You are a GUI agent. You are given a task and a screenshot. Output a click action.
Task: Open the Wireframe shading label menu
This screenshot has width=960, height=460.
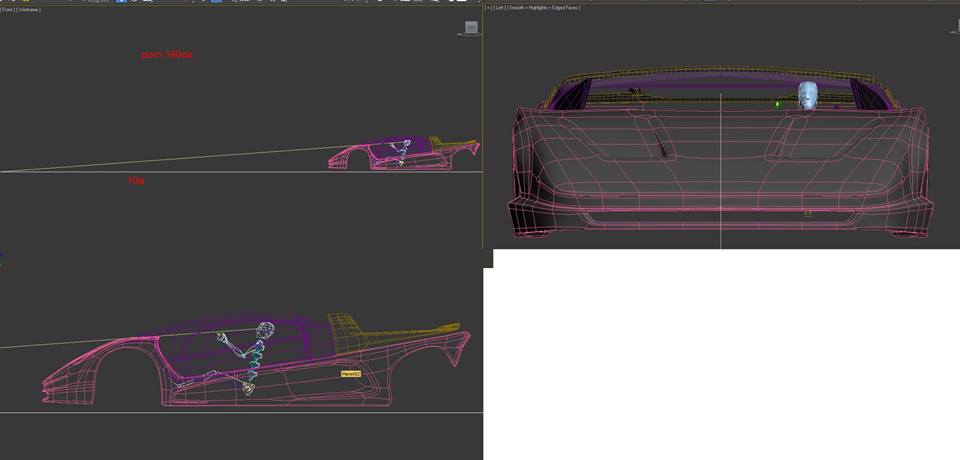click(x=28, y=9)
